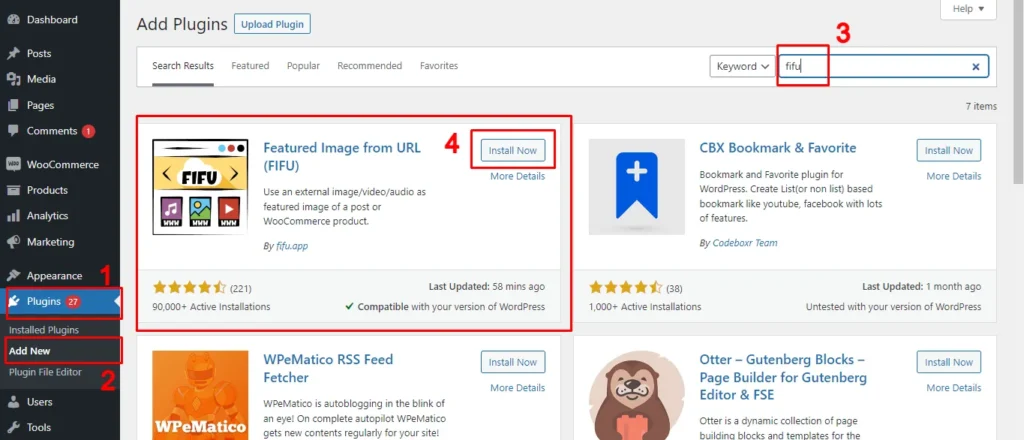
Task: Click 'Last Updated: 58 mins ago' text
Action: pyautogui.click(x=487, y=287)
